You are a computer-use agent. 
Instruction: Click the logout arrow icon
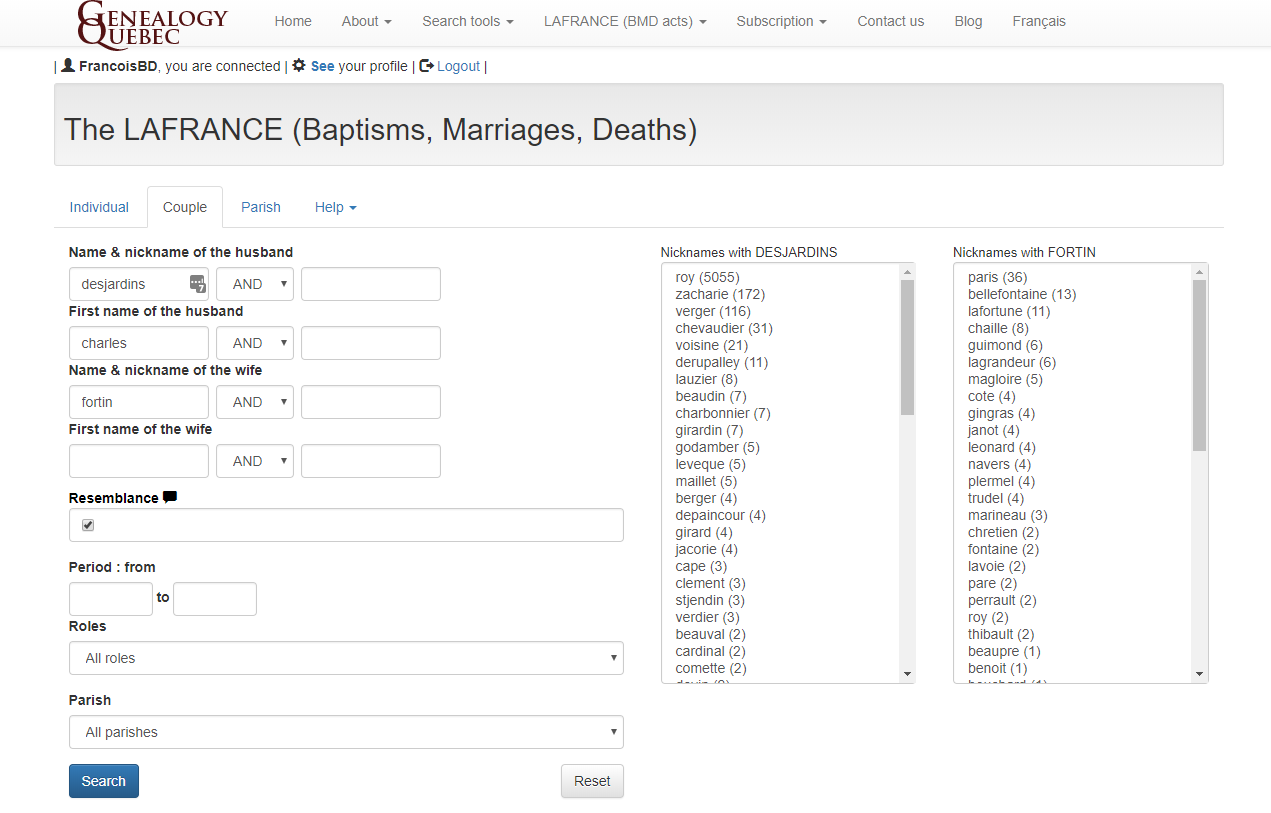pyautogui.click(x=426, y=65)
